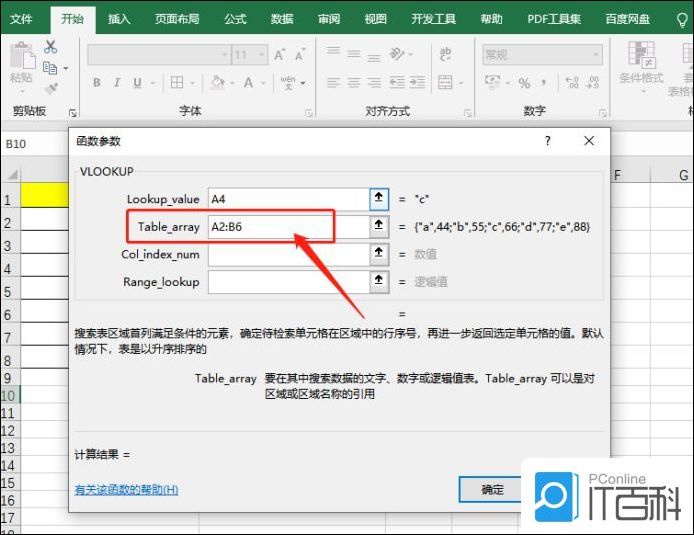Click the align left icon
This screenshot has height=535, width=694.
click(x=333, y=83)
